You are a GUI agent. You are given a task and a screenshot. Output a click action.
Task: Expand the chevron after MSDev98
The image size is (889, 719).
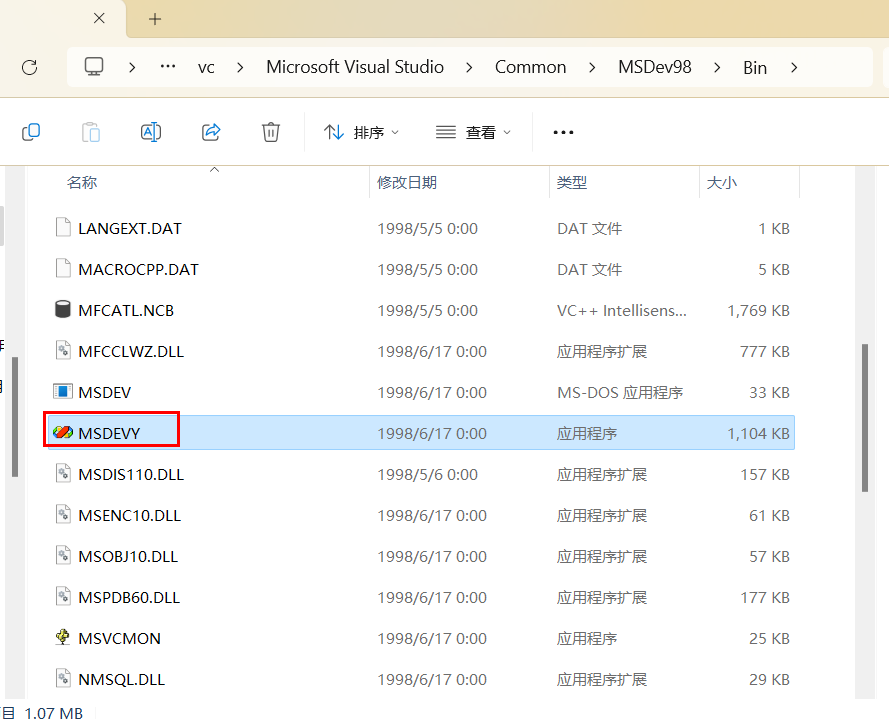click(x=717, y=67)
